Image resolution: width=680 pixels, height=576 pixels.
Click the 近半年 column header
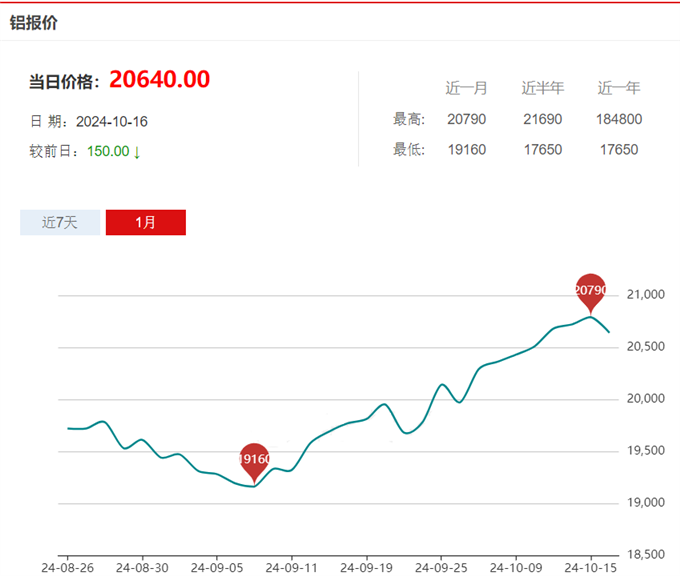pyautogui.click(x=542, y=88)
